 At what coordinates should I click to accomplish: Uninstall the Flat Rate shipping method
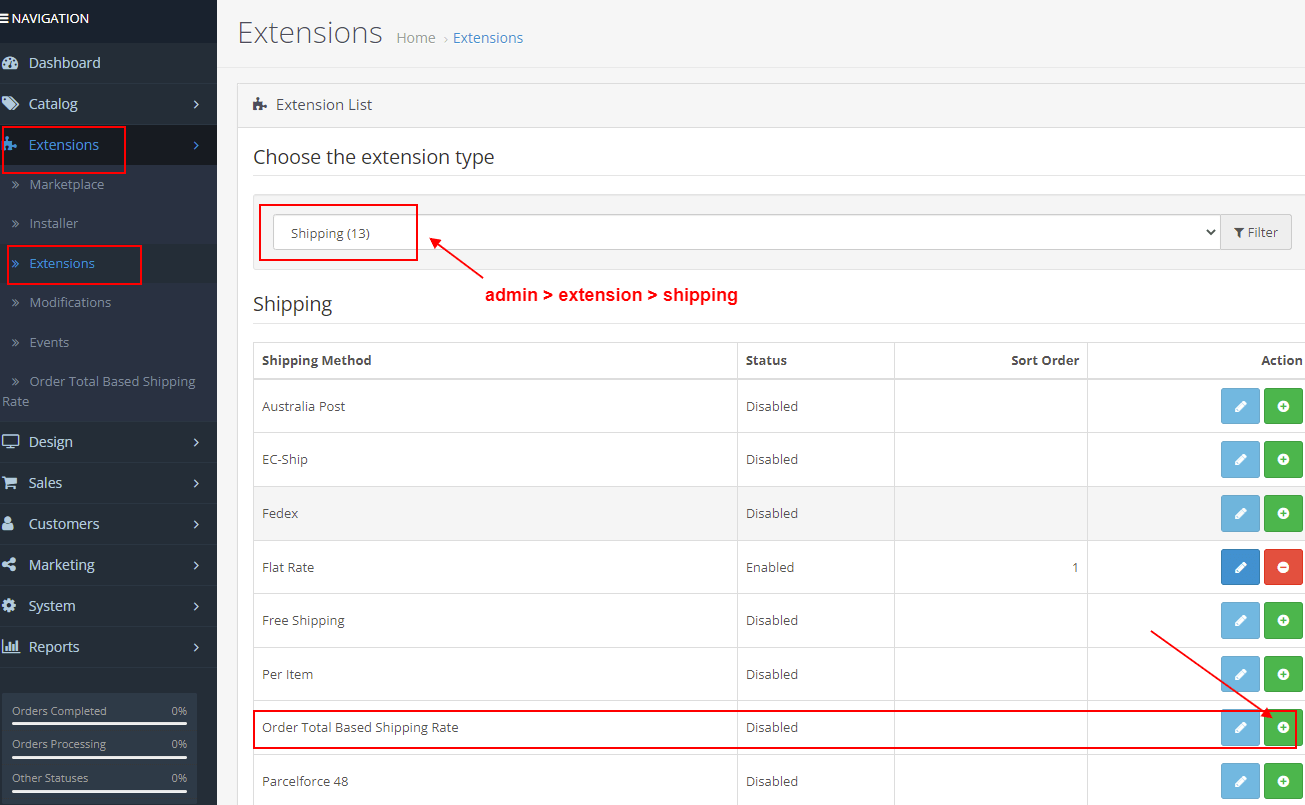pyautogui.click(x=1283, y=567)
